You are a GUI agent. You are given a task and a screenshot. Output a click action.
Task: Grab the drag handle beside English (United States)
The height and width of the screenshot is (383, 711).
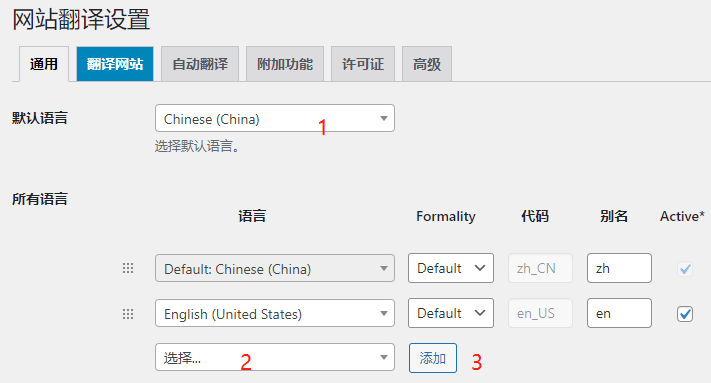tap(128, 314)
